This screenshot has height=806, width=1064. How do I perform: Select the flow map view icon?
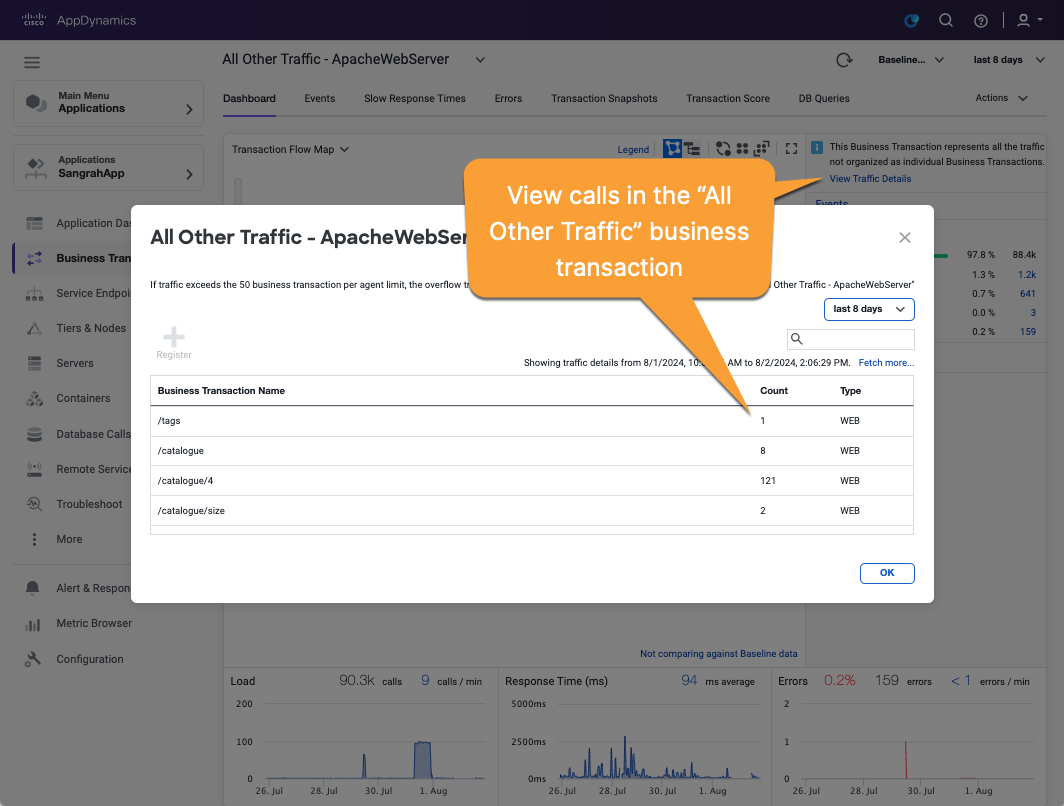(672, 149)
